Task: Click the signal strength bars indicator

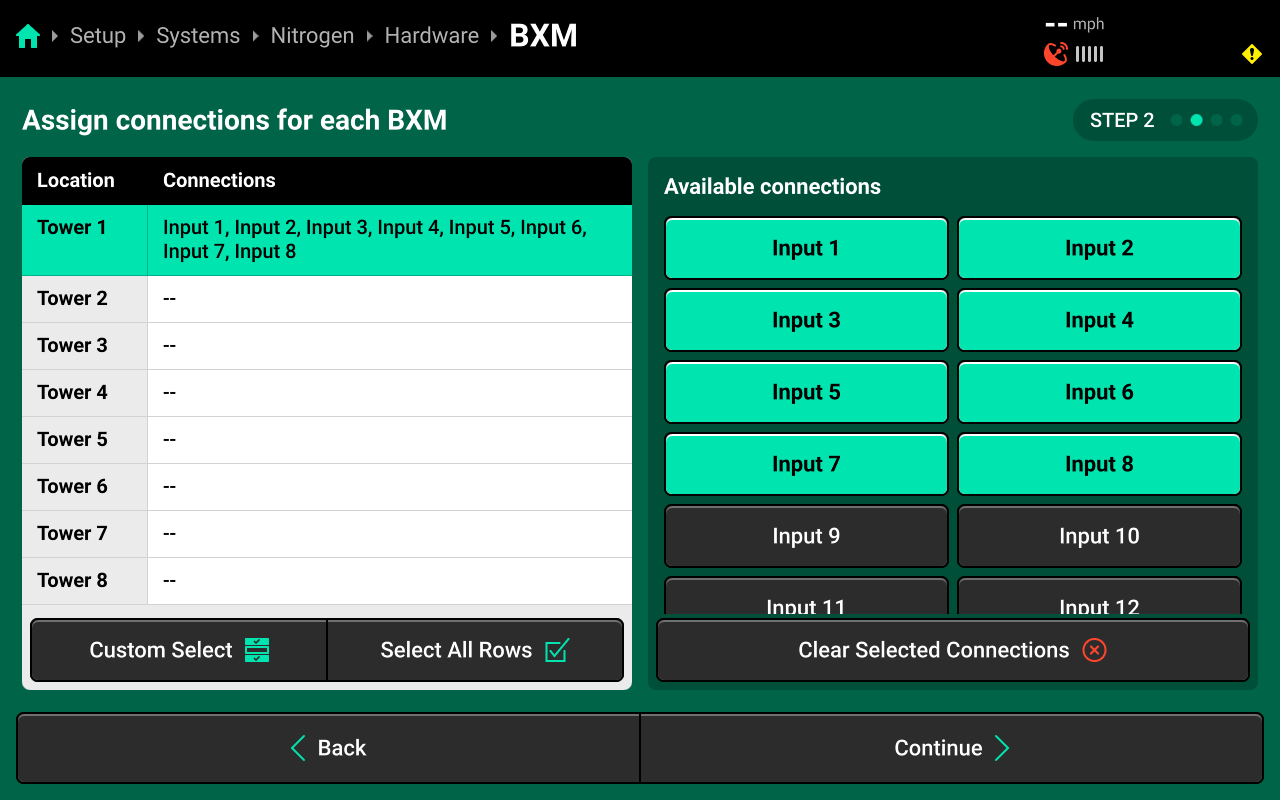Action: 1090,54
